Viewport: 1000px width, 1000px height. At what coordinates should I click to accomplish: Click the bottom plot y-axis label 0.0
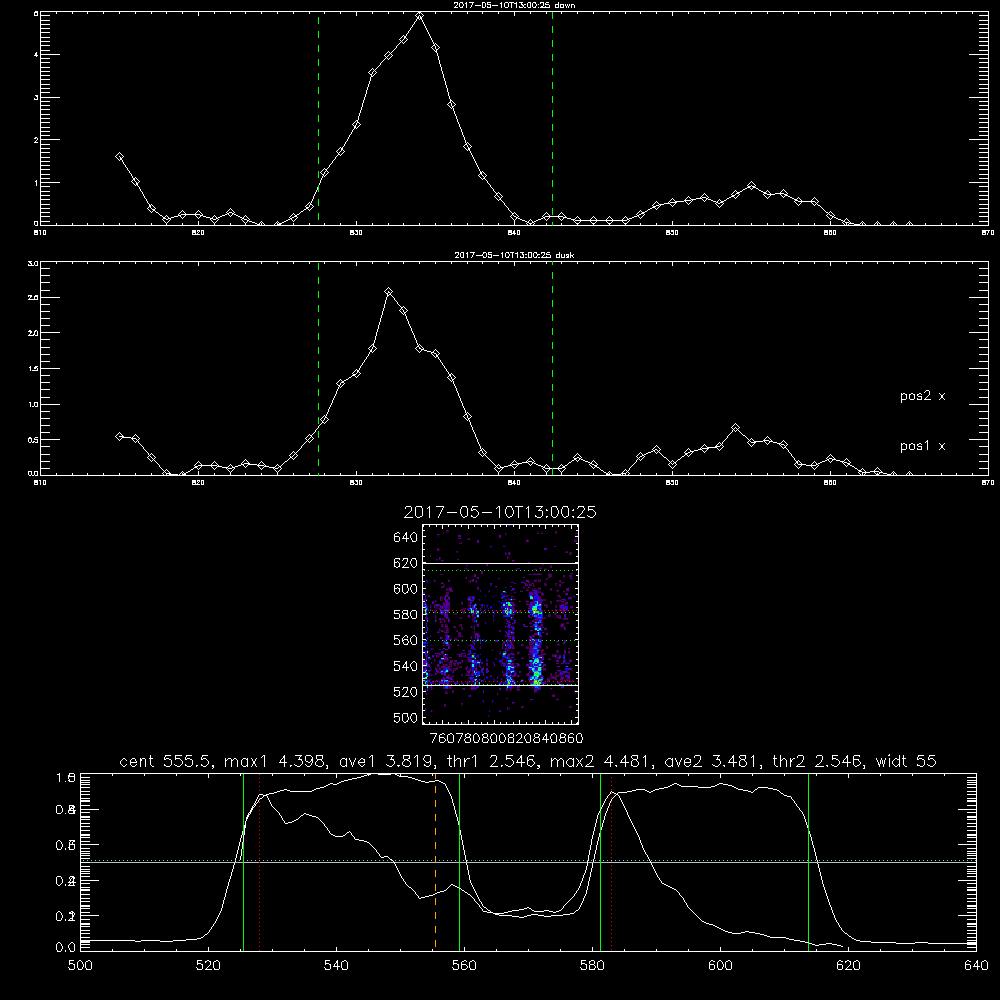[66, 947]
